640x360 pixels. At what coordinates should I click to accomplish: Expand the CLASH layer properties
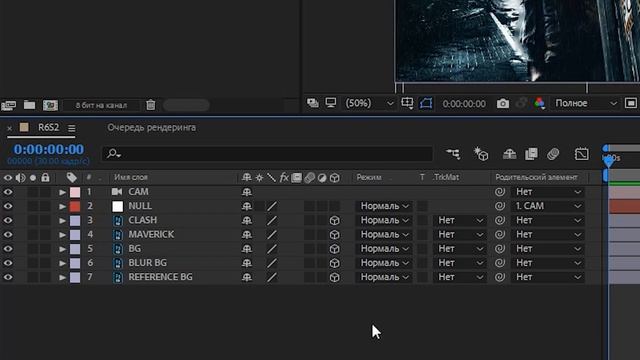point(62,220)
